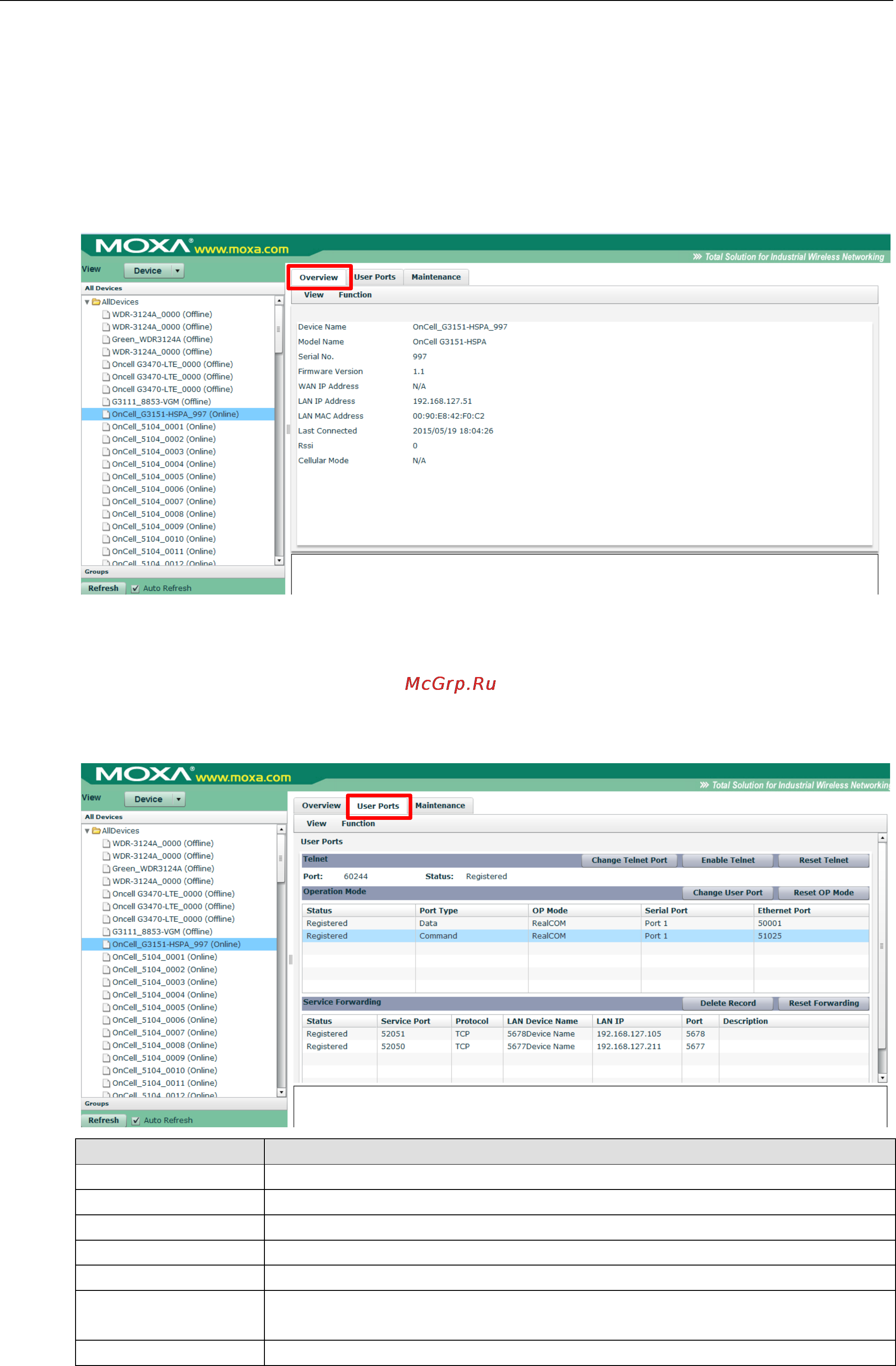Select forwarding row with service port 52051
The width and height of the screenshot is (896, 1366).
[x=585, y=1034]
